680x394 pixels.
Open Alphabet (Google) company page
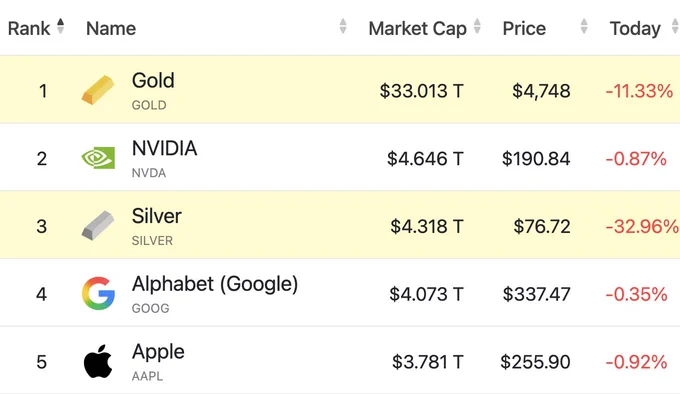point(215,284)
